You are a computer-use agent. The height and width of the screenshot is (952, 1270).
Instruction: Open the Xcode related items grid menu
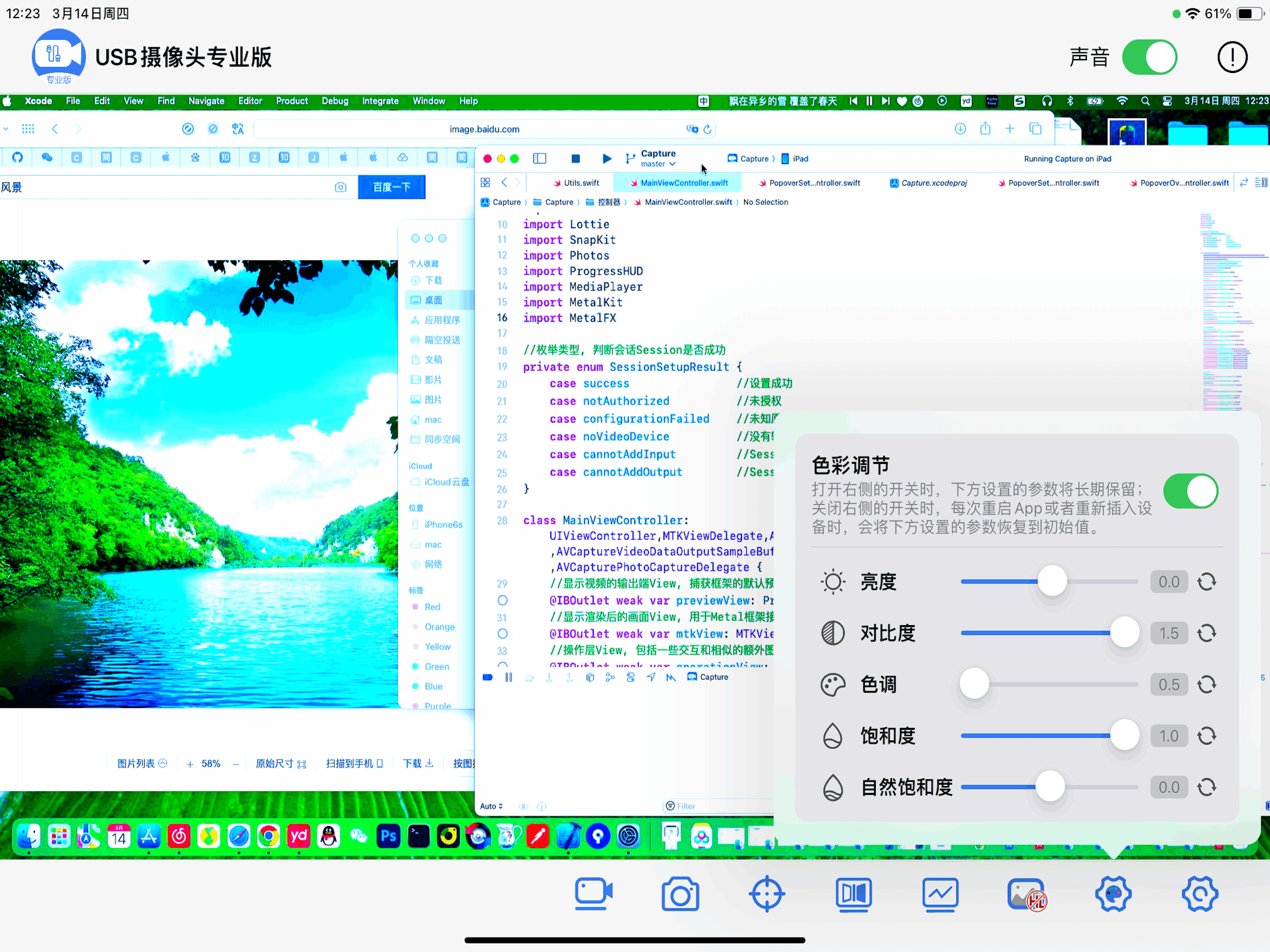pos(485,183)
